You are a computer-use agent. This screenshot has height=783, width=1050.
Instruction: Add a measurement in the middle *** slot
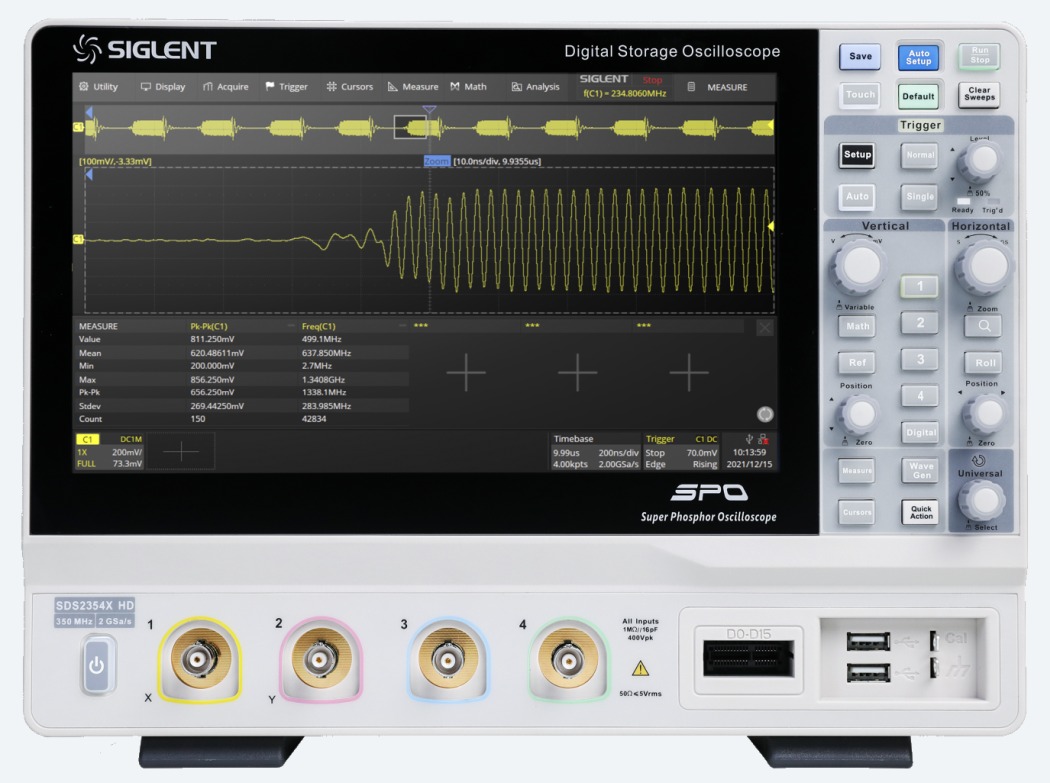pos(577,372)
